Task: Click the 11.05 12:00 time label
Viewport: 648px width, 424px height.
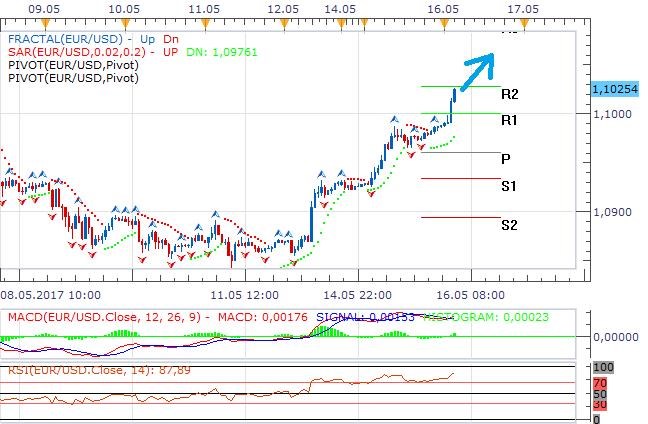Action: click(x=243, y=296)
